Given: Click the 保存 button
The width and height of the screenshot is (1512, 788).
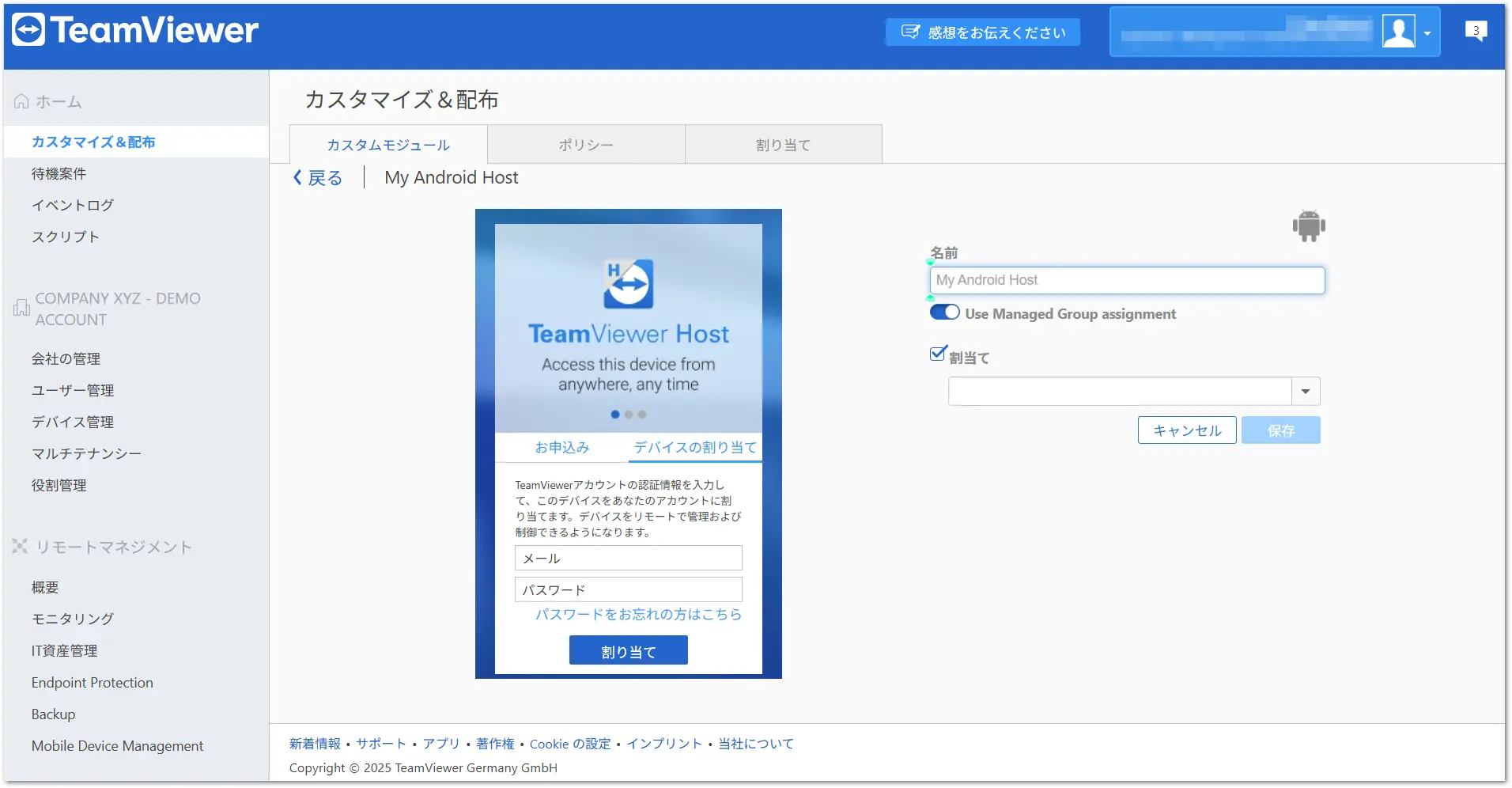Looking at the screenshot, I should 1281,430.
